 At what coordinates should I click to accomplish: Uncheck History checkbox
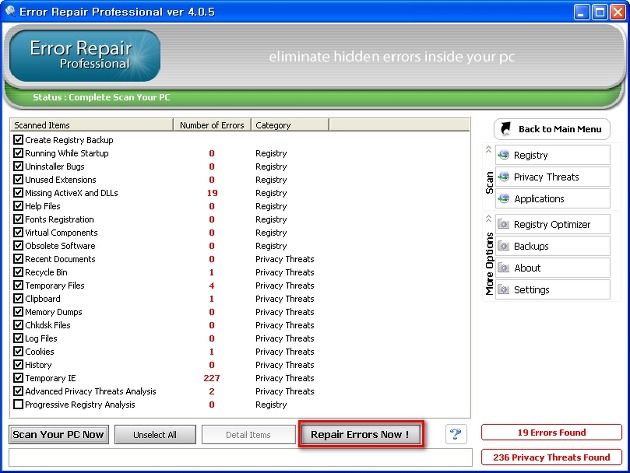tap(18, 364)
